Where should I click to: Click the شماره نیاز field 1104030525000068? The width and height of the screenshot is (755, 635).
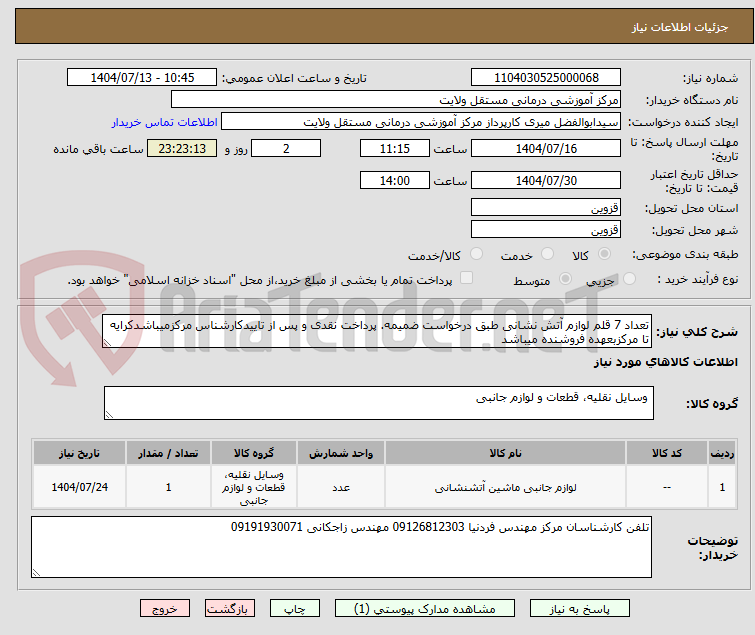(546, 78)
